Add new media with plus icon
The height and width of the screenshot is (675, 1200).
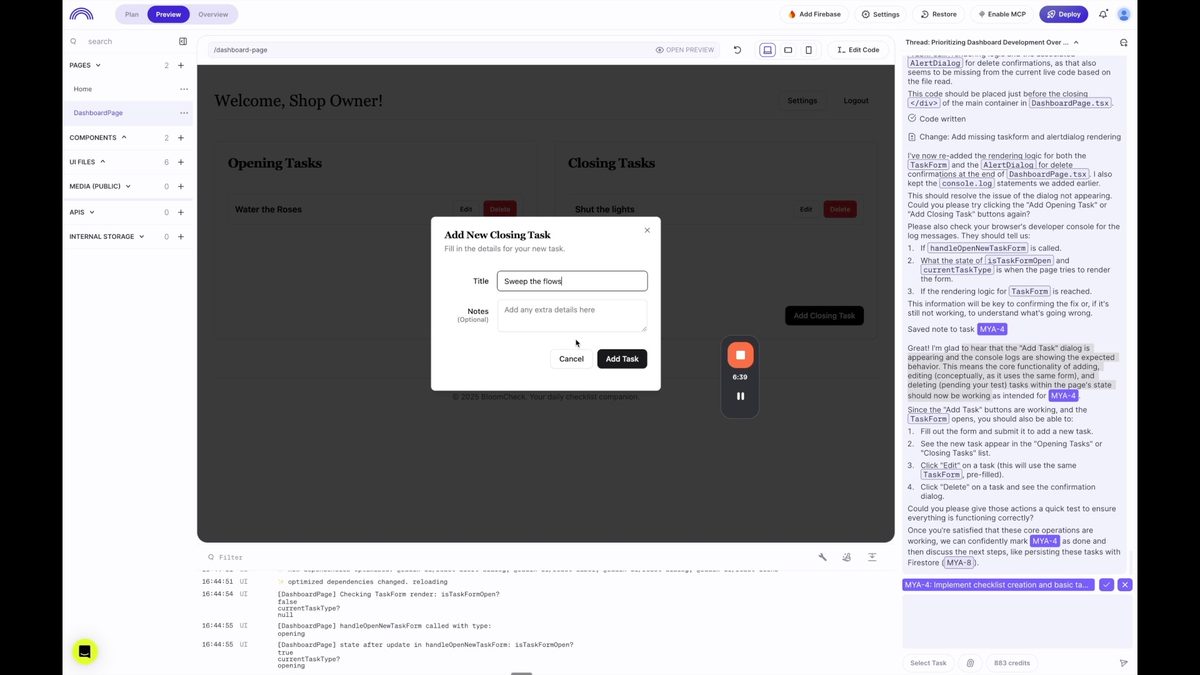[181, 186]
